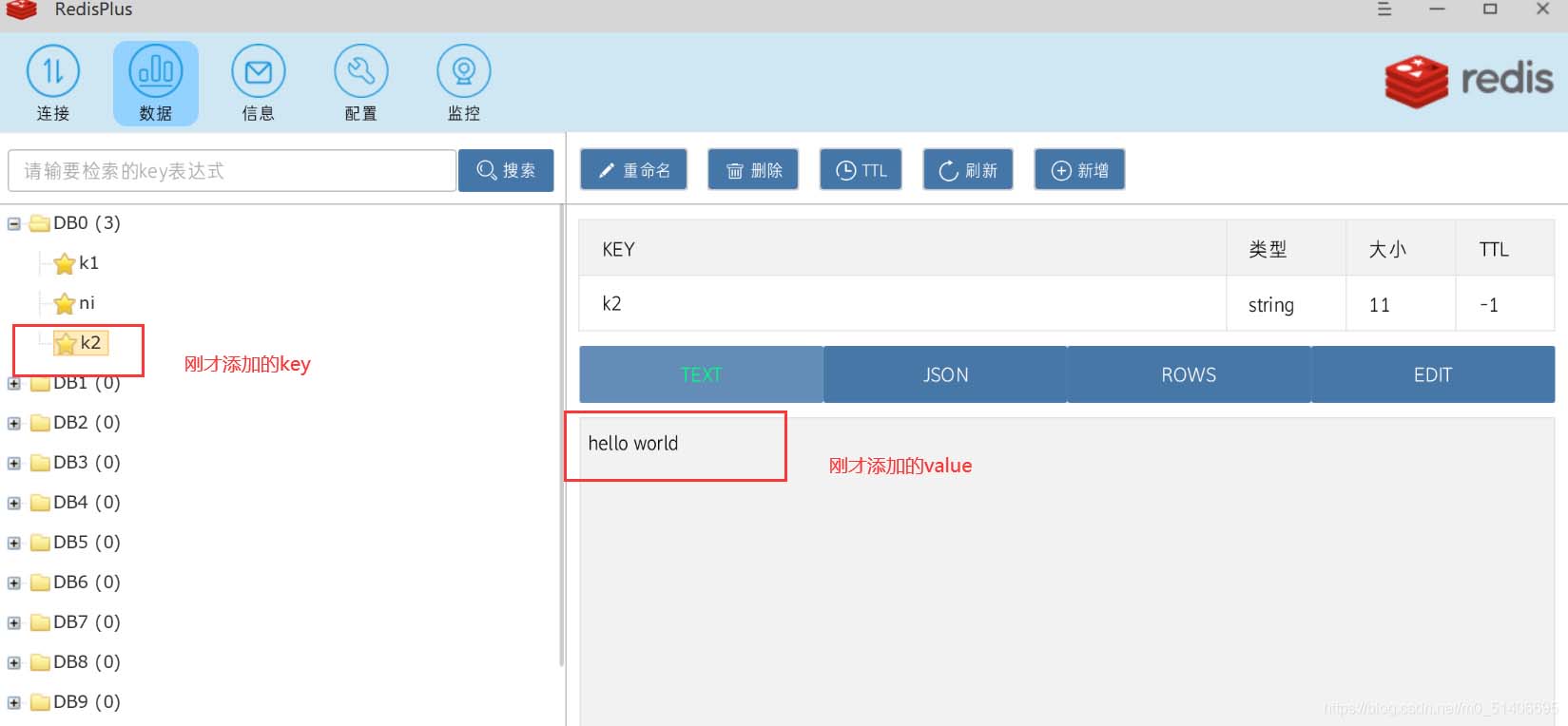Viewport: 1568px width, 726px height.
Task: Select the 数据 (Data) toolbar icon
Action: pos(156,73)
